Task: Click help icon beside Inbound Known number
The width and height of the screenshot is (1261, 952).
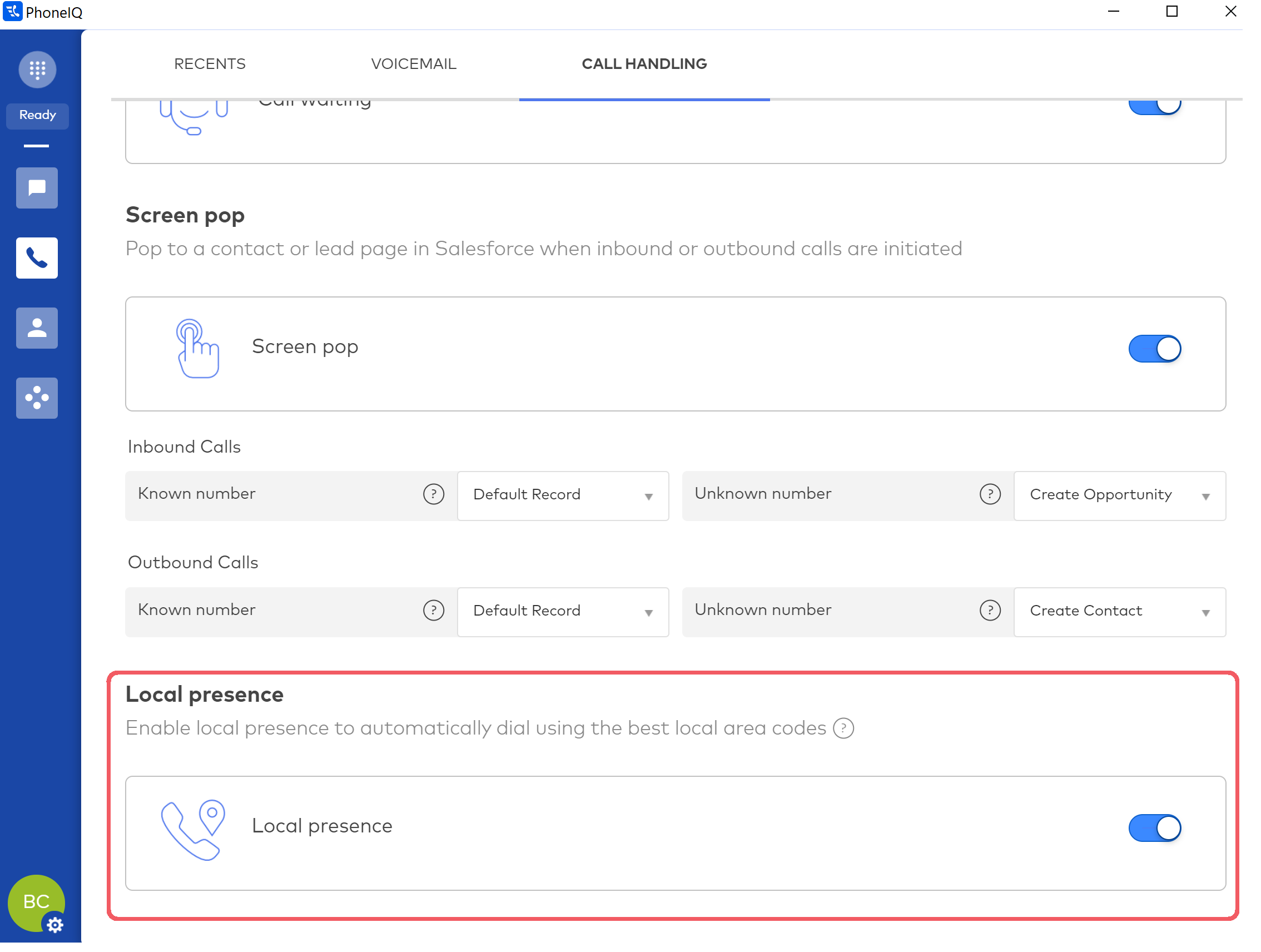Action: 433,494
